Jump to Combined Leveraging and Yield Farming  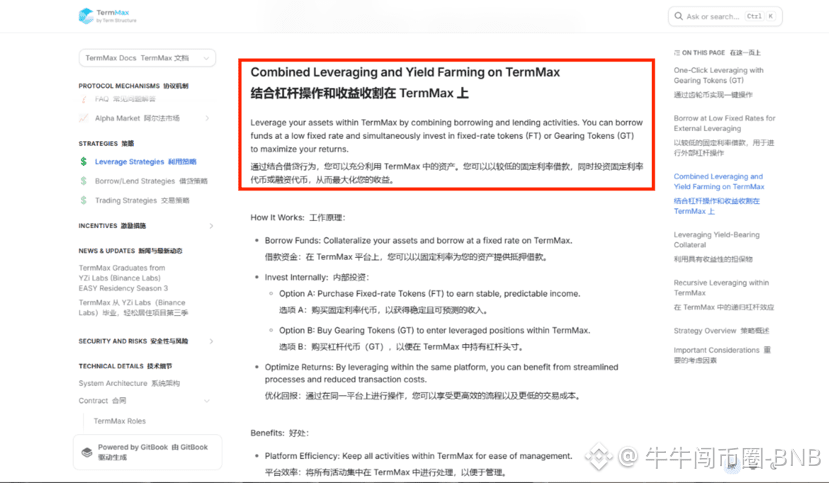[x=719, y=193]
